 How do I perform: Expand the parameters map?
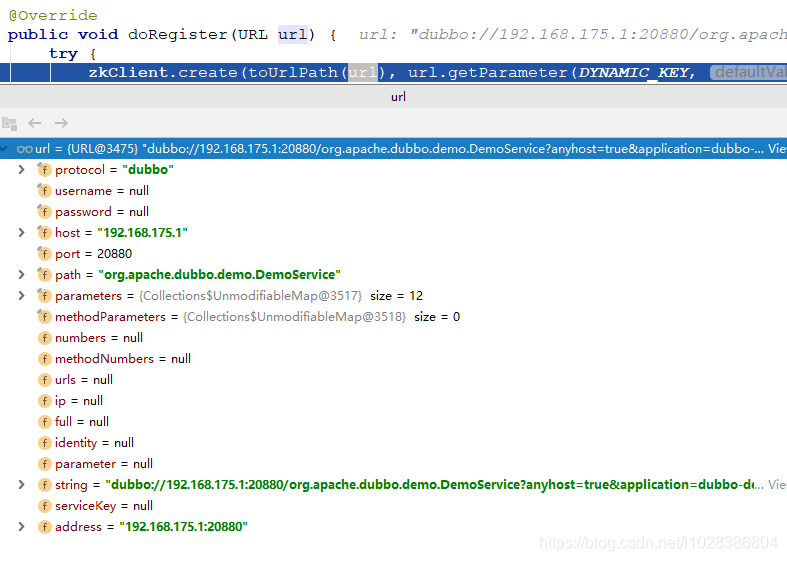(x=22, y=296)
